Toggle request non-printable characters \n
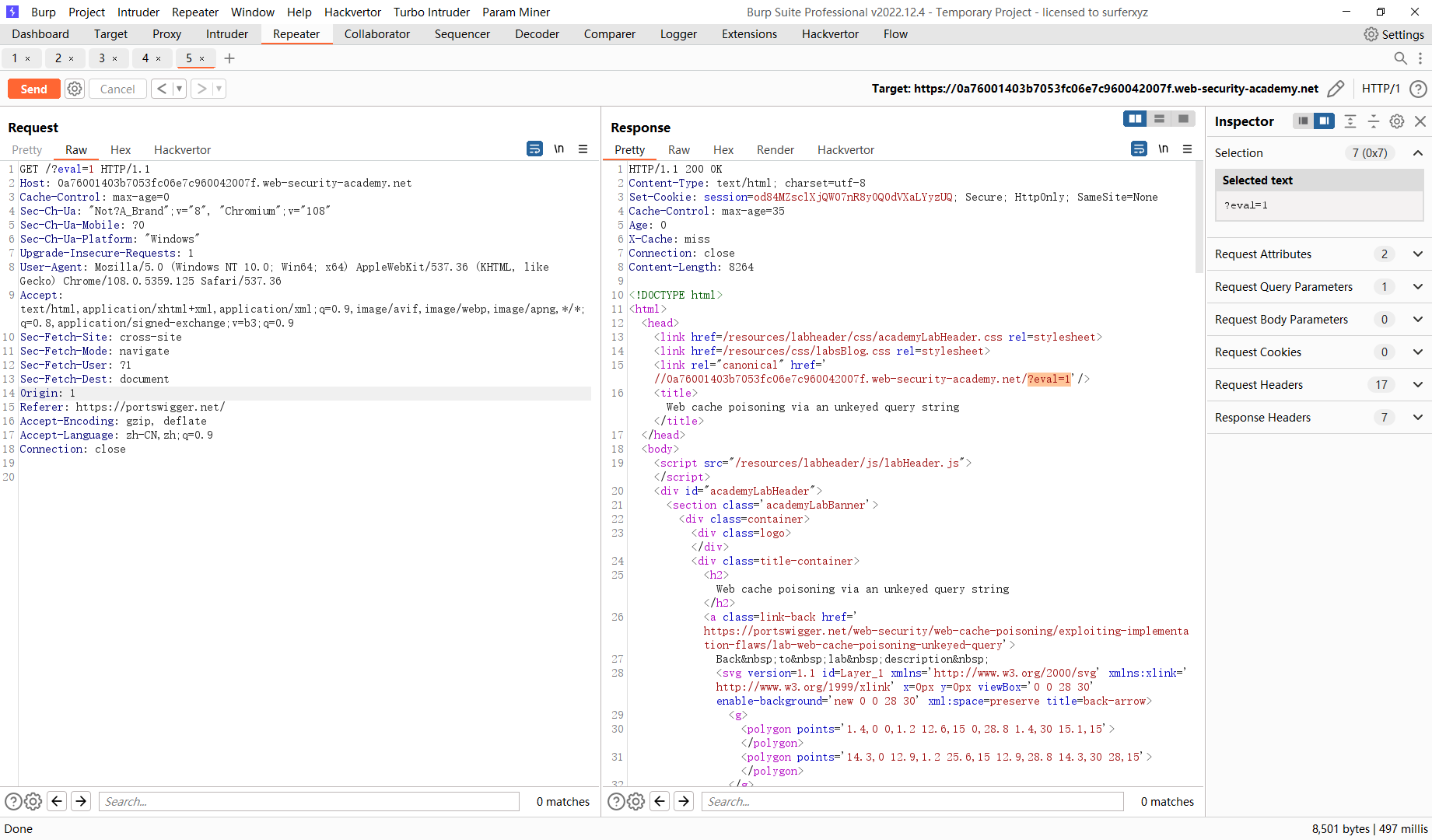The image size is (1432, 840). click(558, 149)
